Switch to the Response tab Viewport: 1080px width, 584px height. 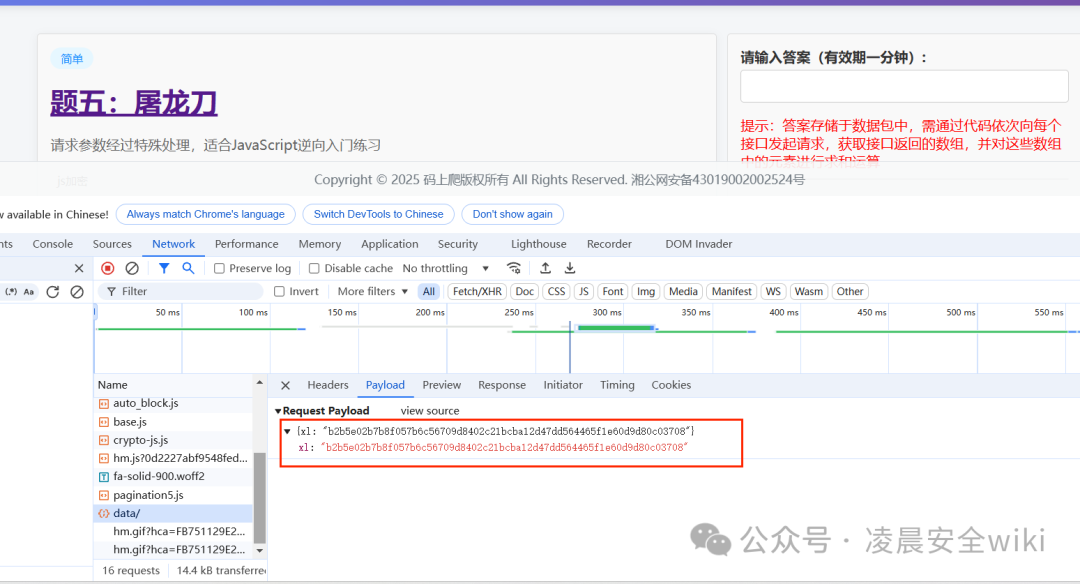[x=501, y=385]
